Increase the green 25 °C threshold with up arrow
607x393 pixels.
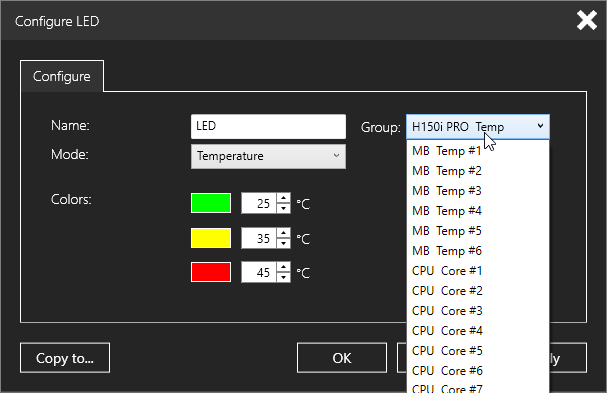[x=284, y=198]
